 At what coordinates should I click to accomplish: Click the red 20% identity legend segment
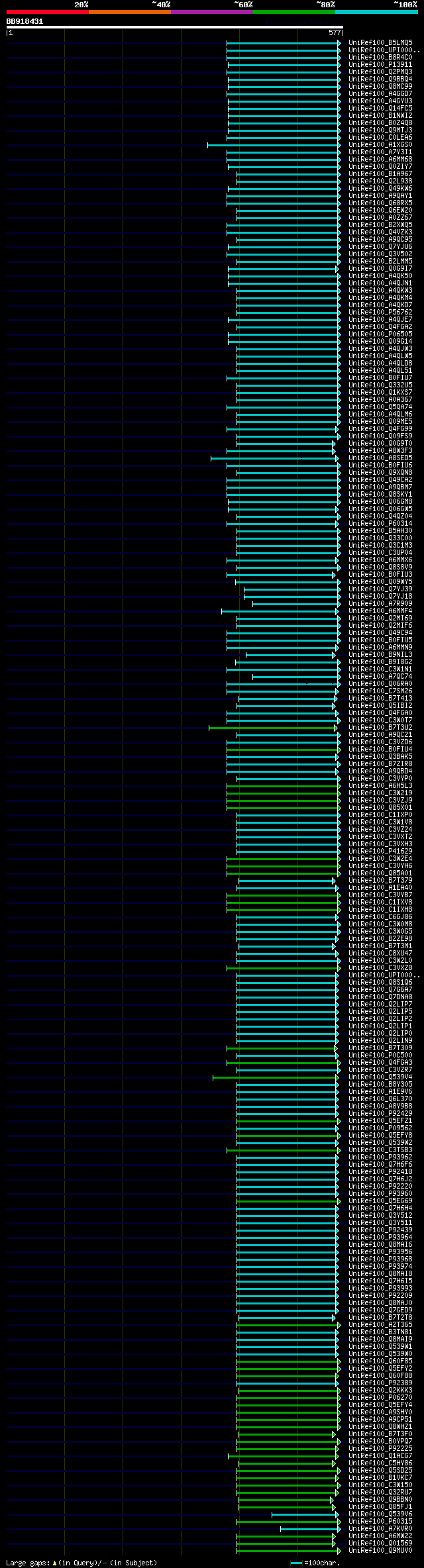point(47,12)
